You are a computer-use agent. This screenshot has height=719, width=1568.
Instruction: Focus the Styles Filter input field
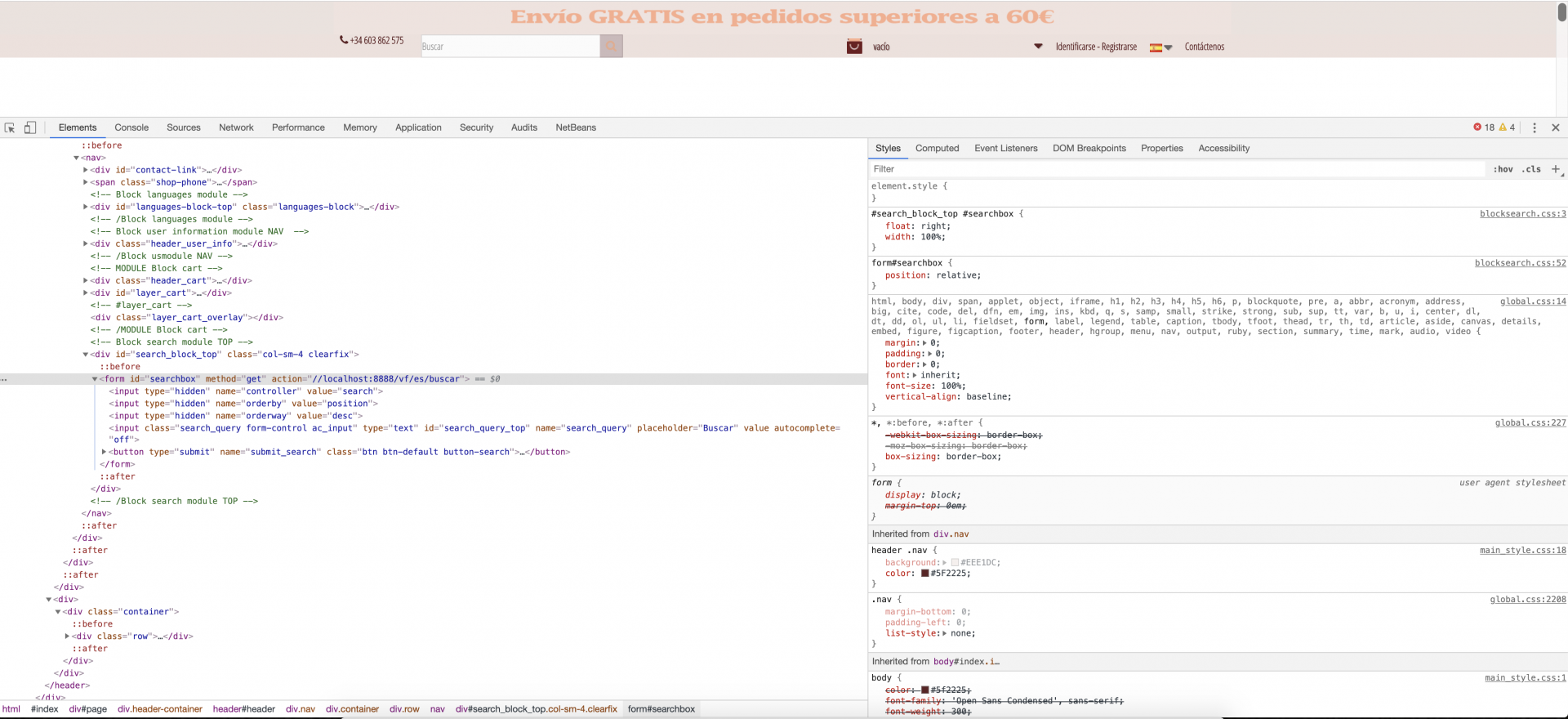[1176, 169]
